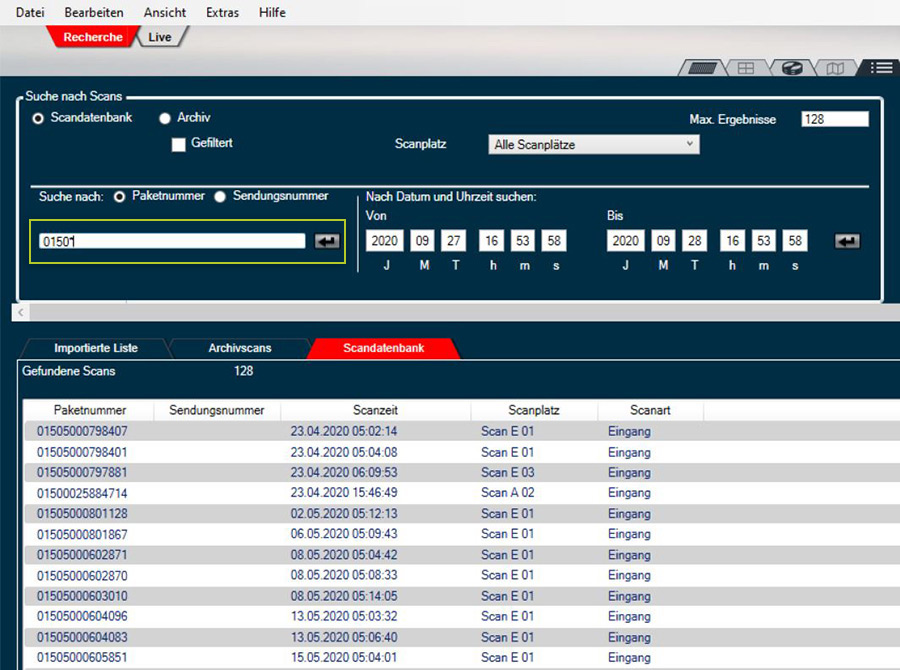Select row with package 01505000605851
Viewport: 900px width, 670px height.
[x=462, y=657]
